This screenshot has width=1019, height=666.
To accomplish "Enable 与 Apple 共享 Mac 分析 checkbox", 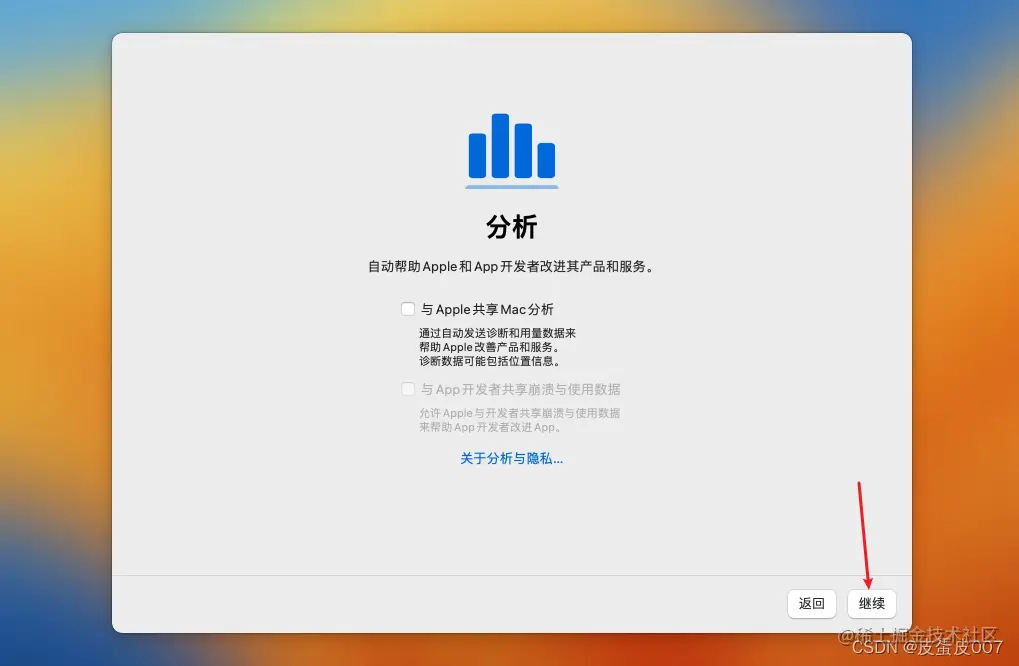I will tap(408, 309).
